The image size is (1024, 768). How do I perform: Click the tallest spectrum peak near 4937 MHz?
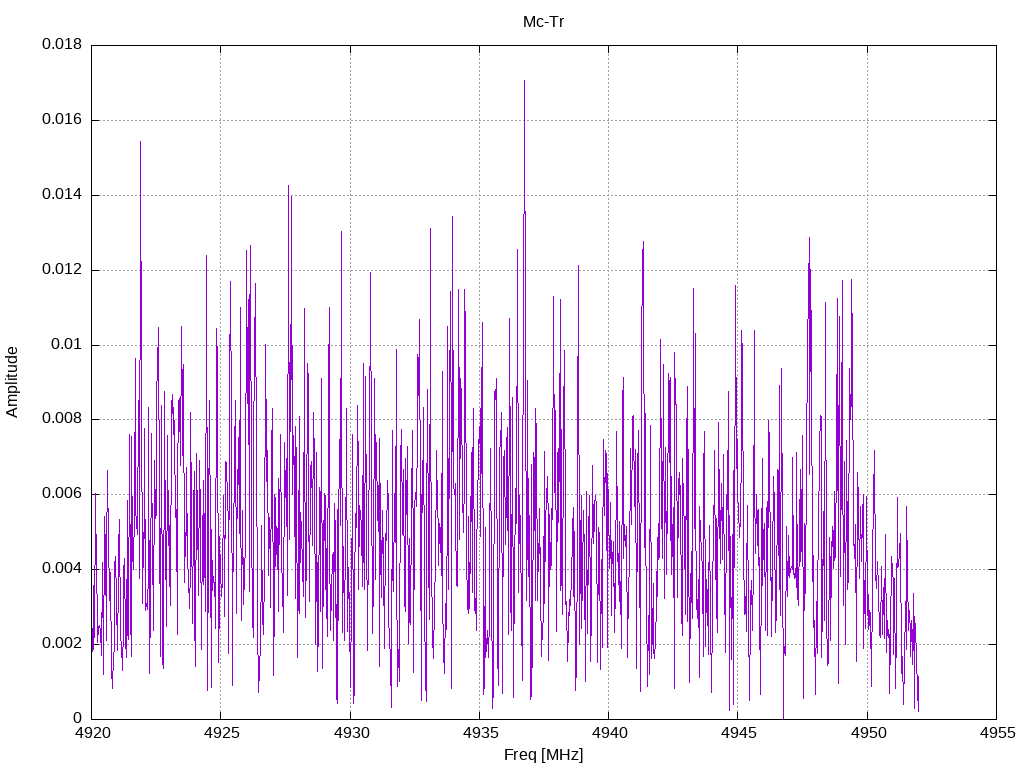[x=524, y=82]
